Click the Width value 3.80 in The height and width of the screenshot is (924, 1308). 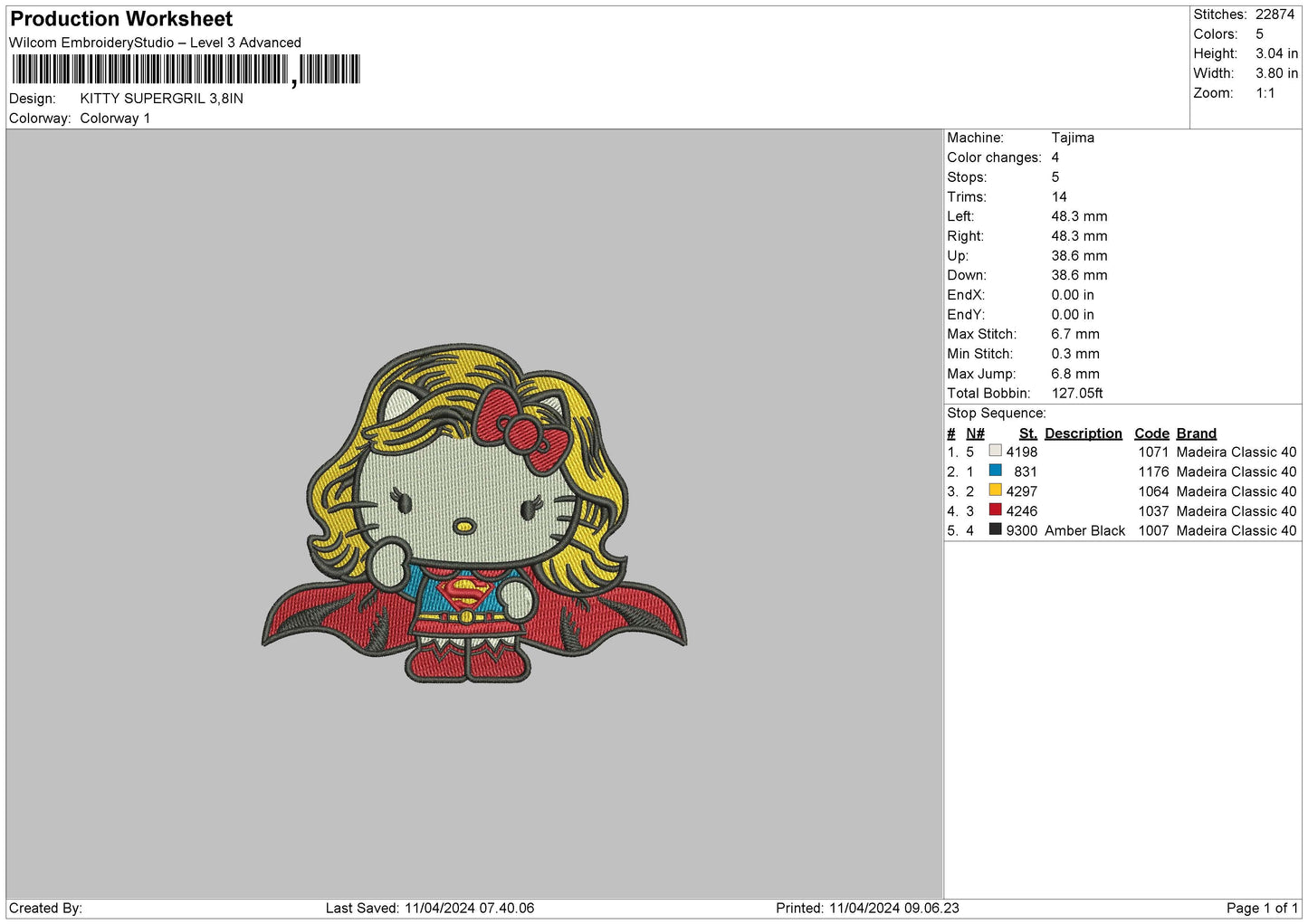[x=1276, y=73]
